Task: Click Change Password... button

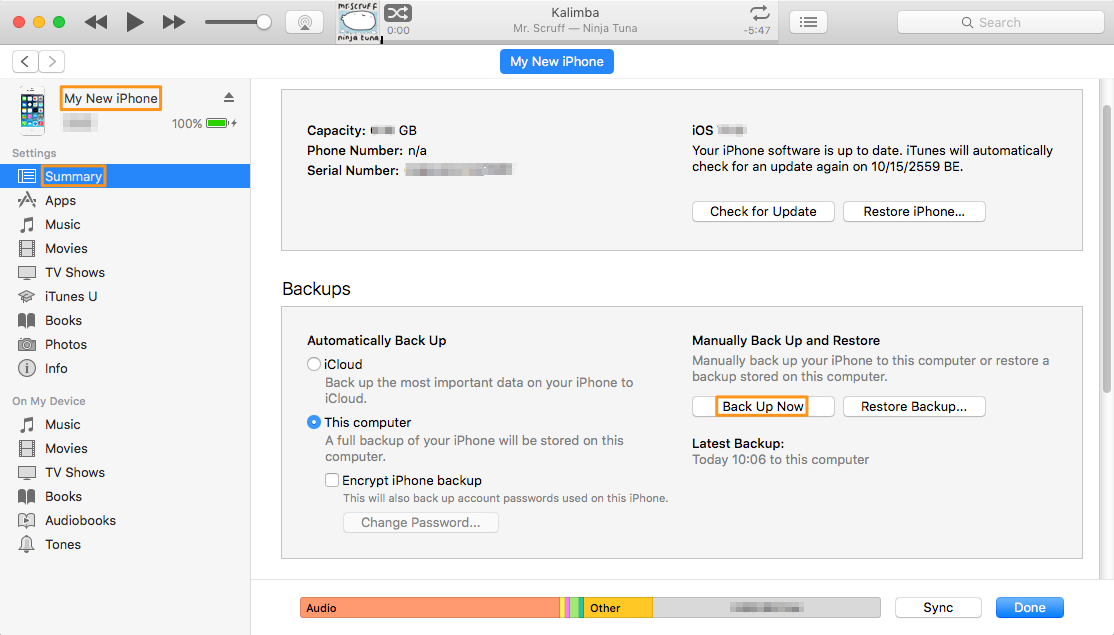Action: 421,523
